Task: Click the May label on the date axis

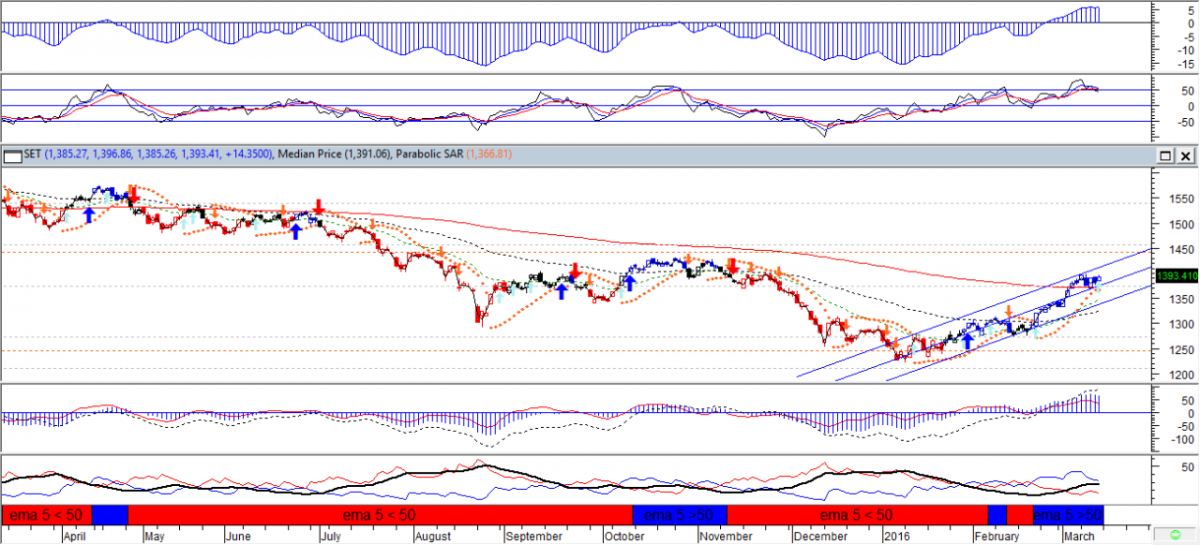Action: click(x=153, y=536)
